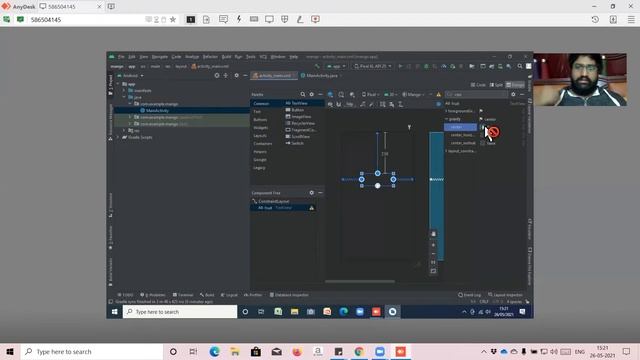Viewport: 640px width, 360px height.
Task: Open Help menu in Android Studio
Action: coord(293,57)
